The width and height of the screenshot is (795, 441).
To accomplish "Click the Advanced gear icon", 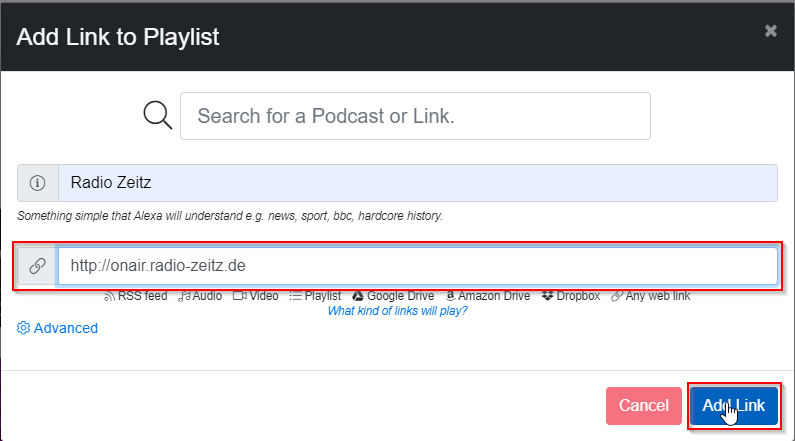I will click(23, 328).
